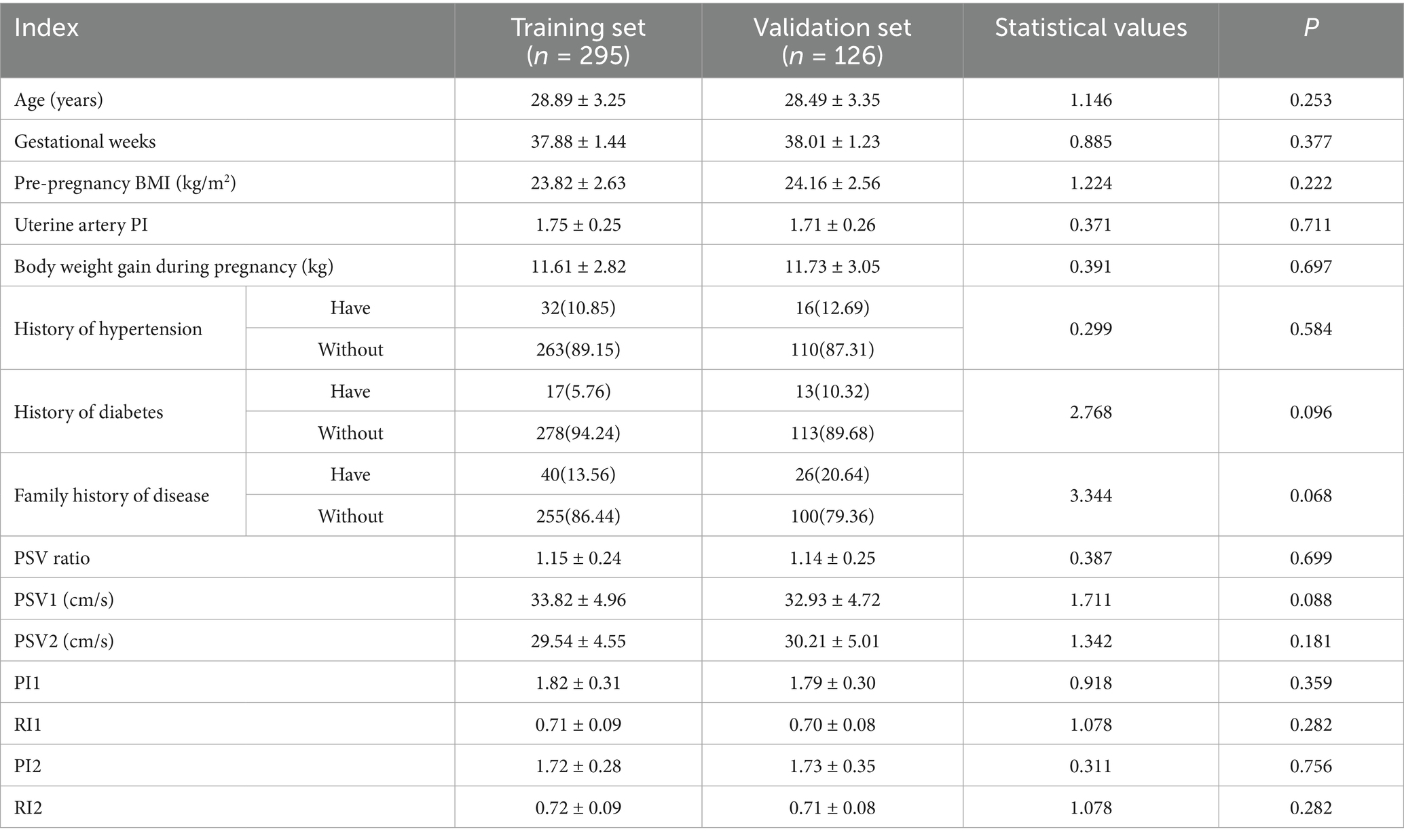Click the PSV1 (cm/s) row label

tap(64, 600)
